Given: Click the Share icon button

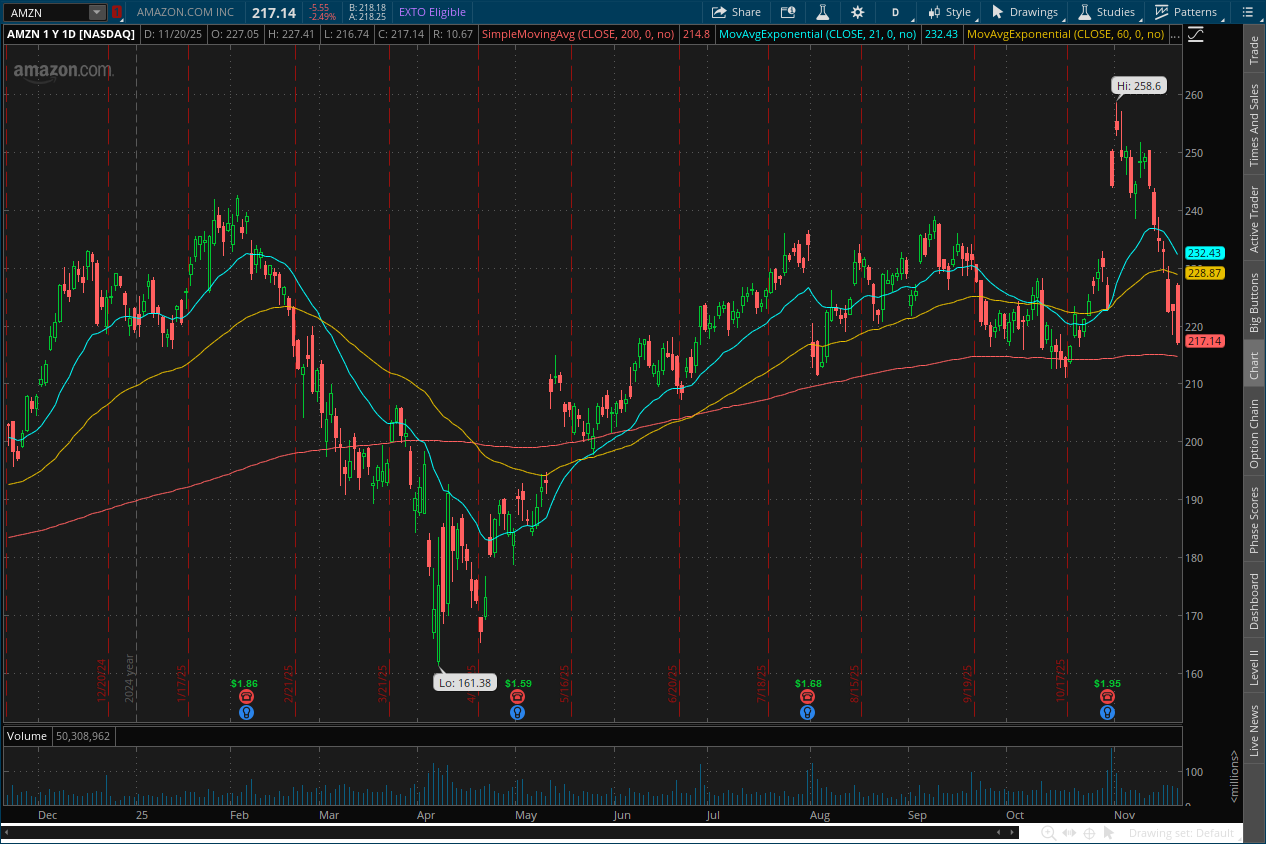Looking at the screenshot, I should (736, 12).
